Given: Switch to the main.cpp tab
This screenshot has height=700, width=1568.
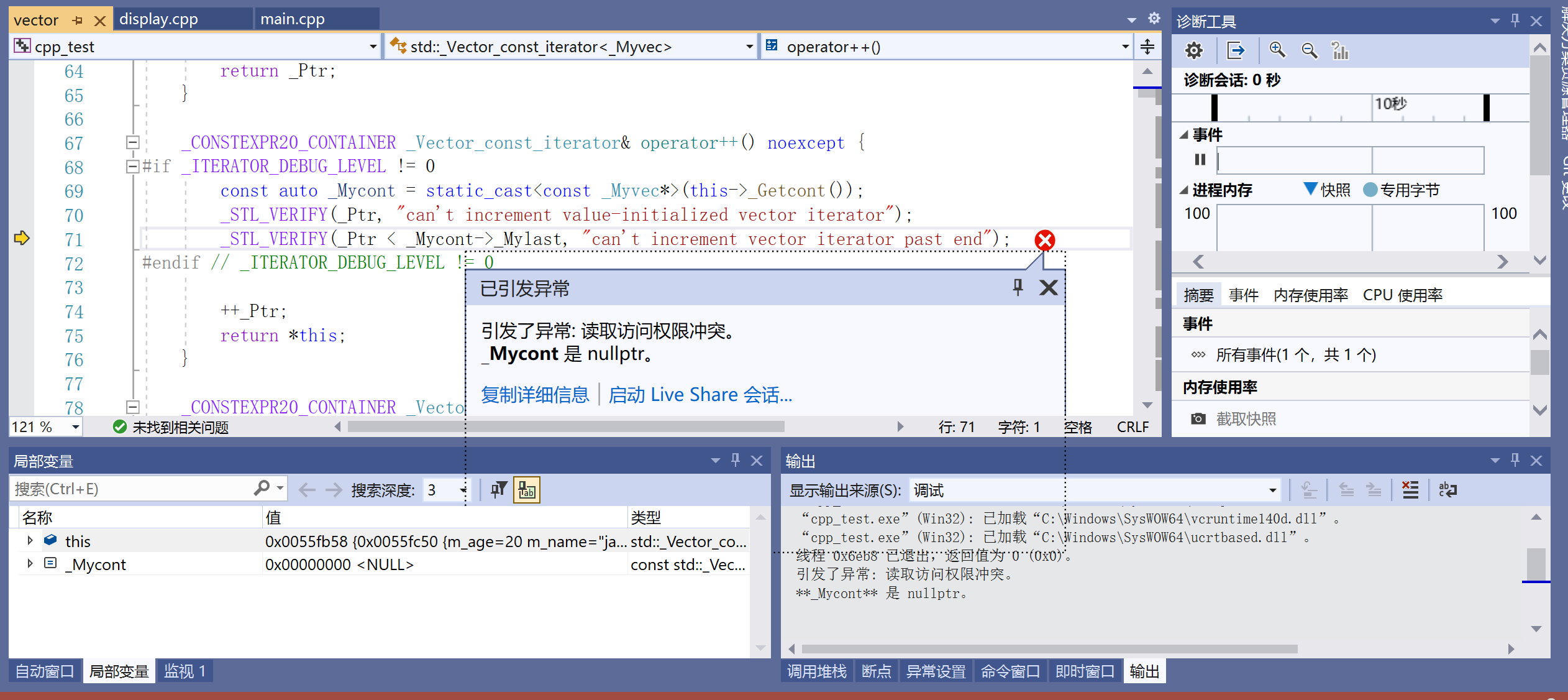Looking at the screenshot, I should (293, 19).
